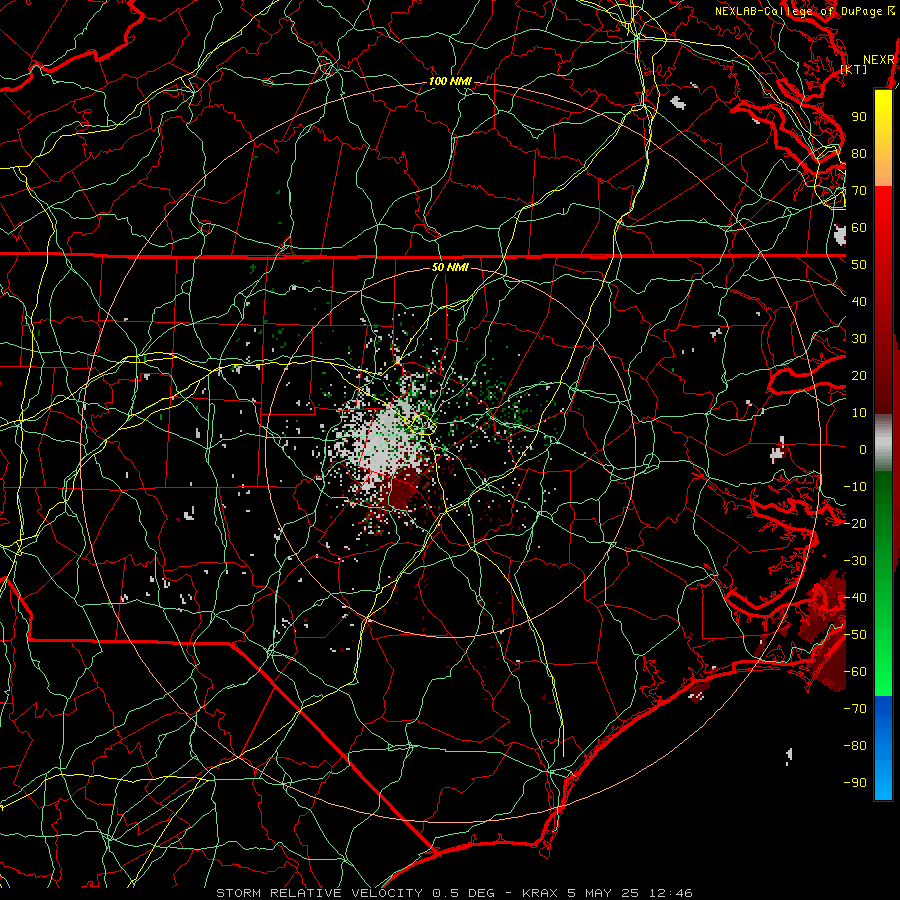The image size is (900, 900).
Task: Click the 20 value on the velocity scale
Action: pyautogui.click(x=859, y=376)
